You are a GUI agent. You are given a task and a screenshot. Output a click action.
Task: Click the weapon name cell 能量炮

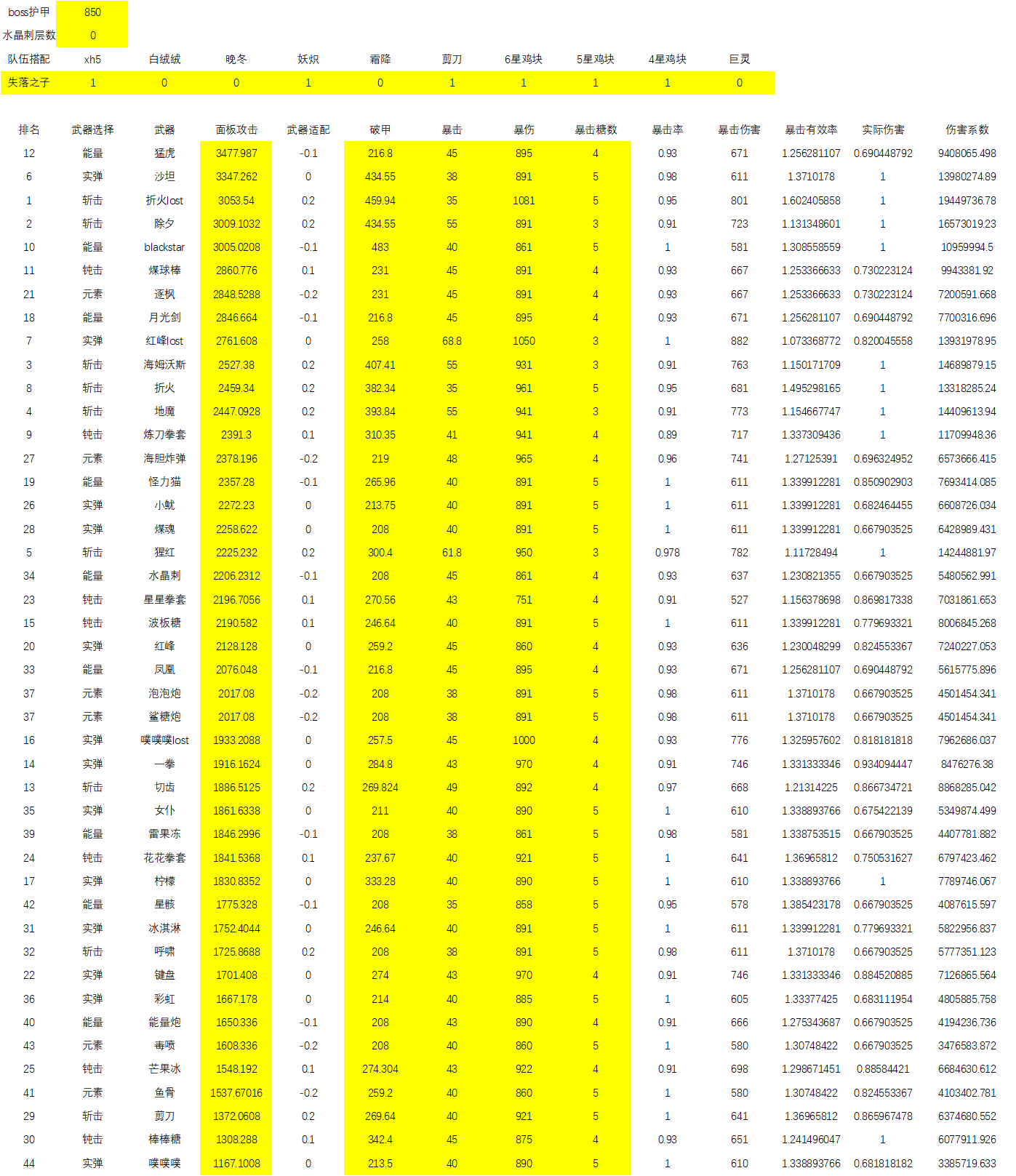coord(164,1023)
